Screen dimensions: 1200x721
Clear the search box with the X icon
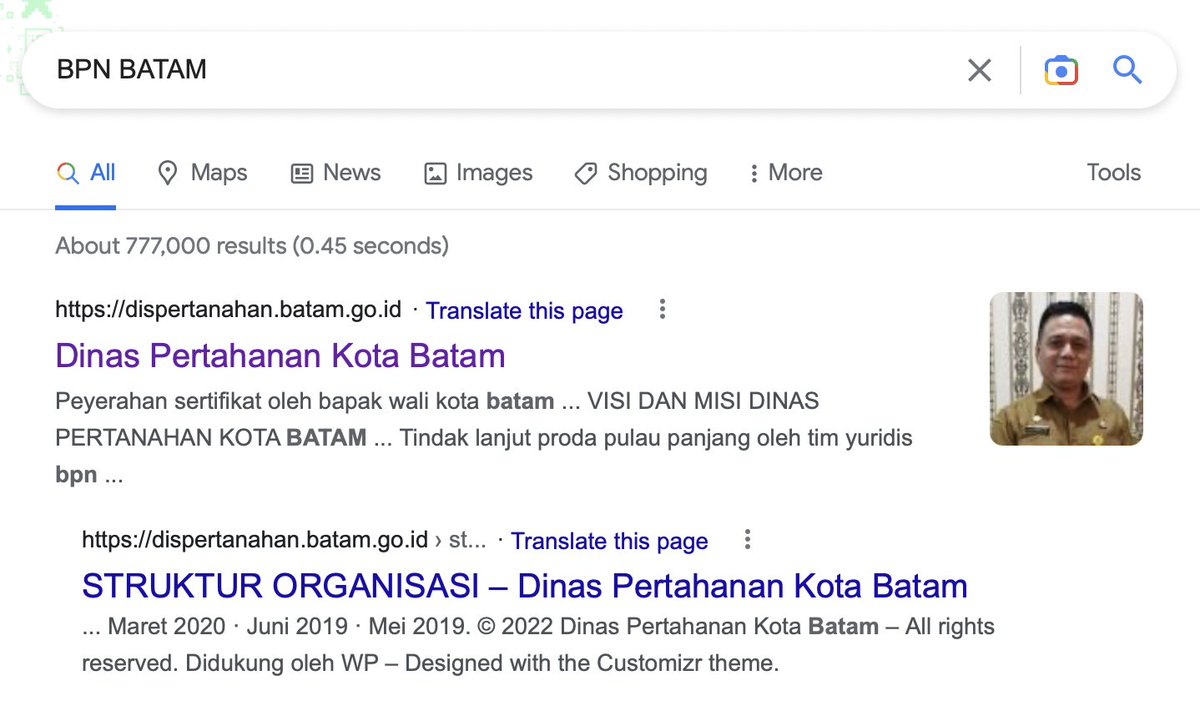pos(979,70)
